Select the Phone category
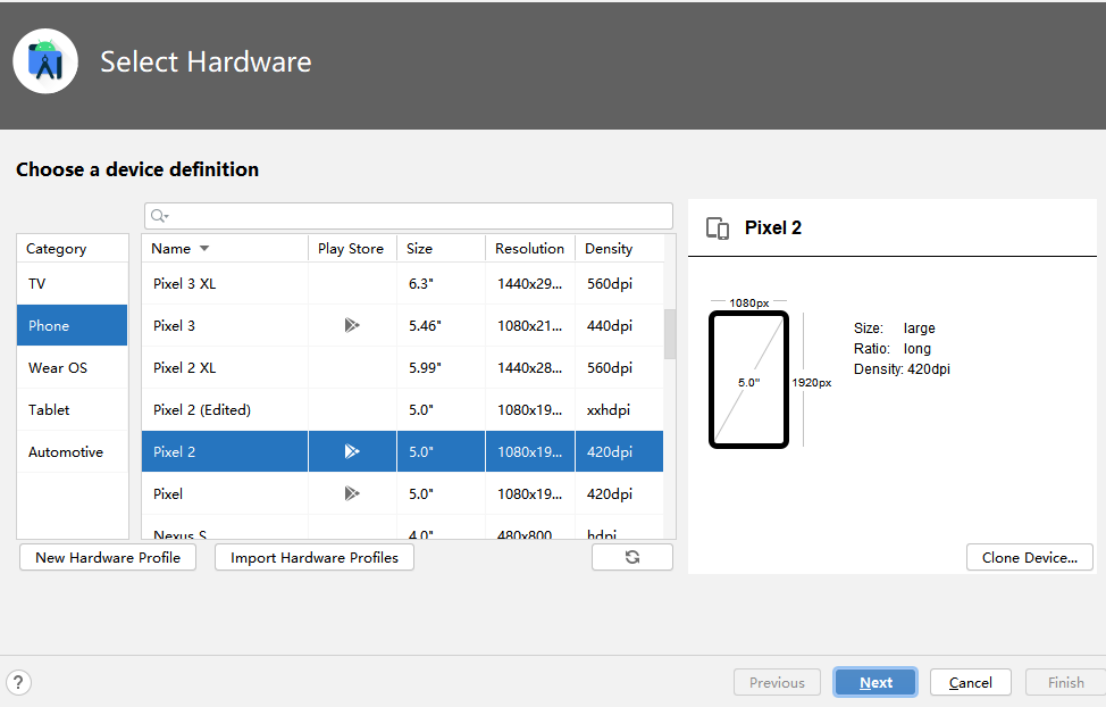This screenshot has height=707, width=1107. pyautogui.click(x=72, y=326)
